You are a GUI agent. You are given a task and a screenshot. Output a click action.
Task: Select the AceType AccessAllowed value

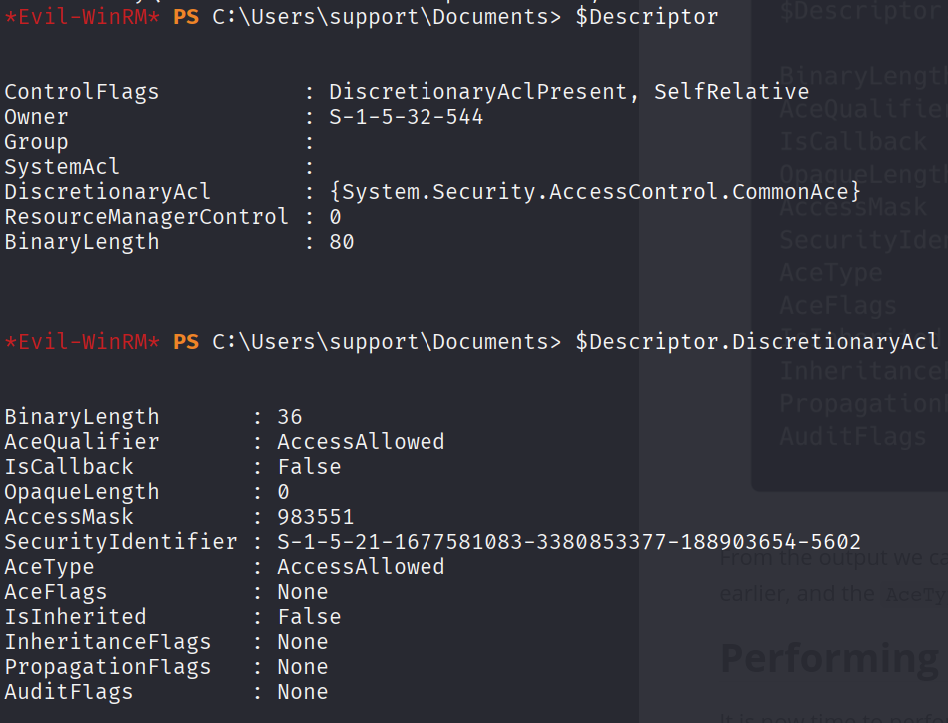pyautogui.click(x=361, y=567)
